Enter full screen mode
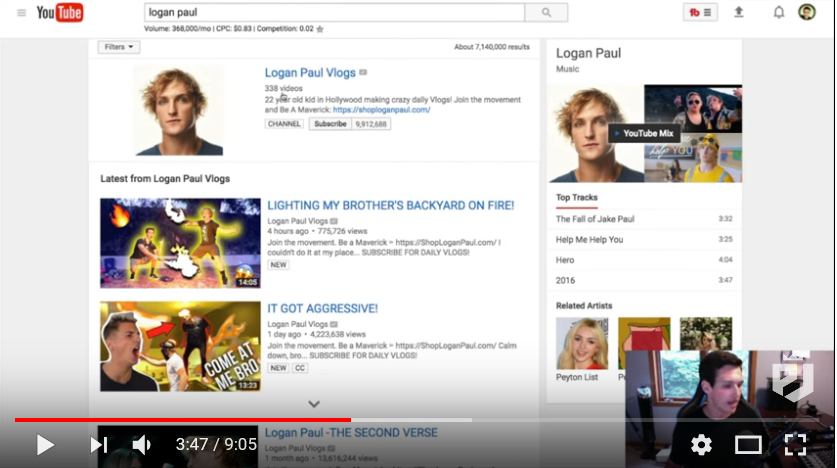 click(x=795, y=445)
